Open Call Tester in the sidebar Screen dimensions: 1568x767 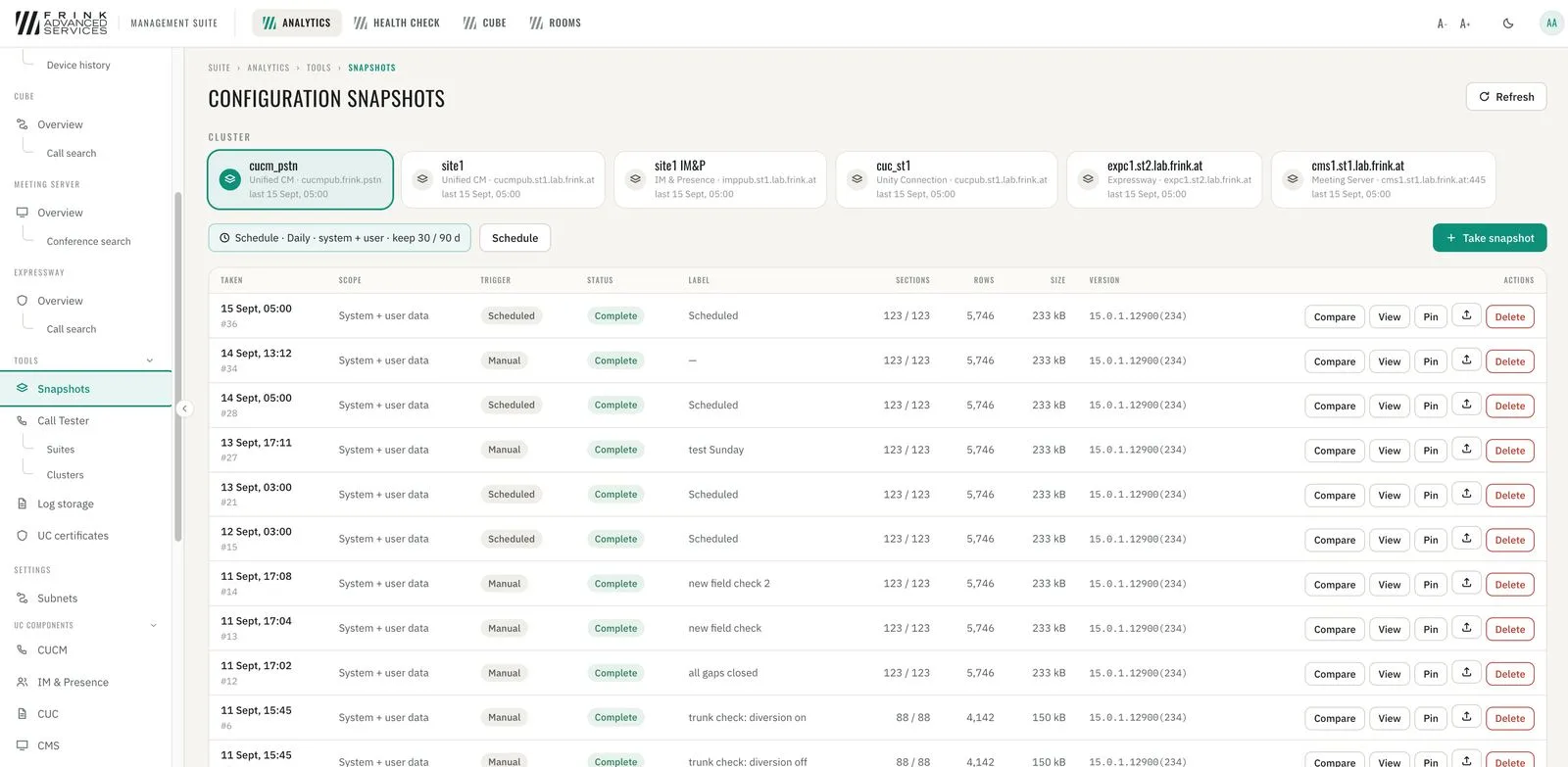[x=63, y=421]
